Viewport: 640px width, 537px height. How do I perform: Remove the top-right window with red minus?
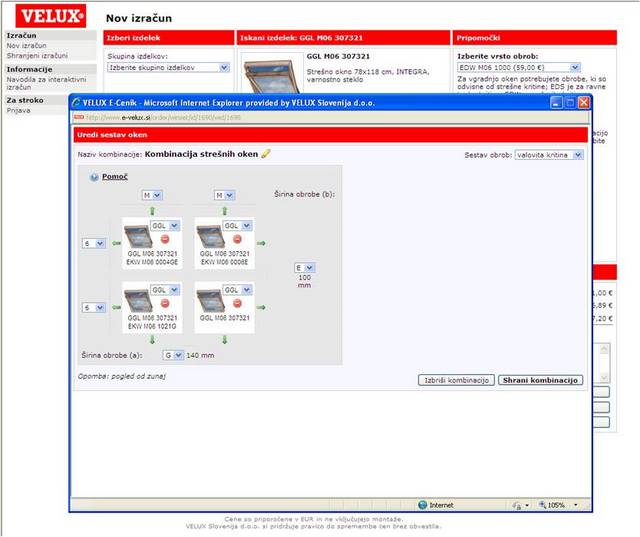[x=236, y=240]
